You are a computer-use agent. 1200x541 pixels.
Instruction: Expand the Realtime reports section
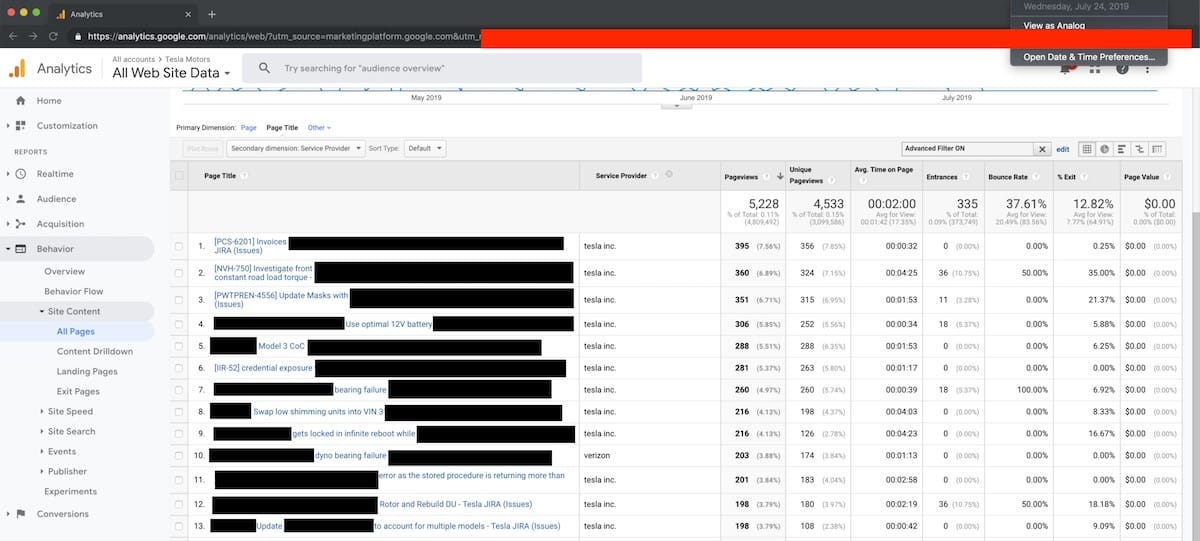(x=8, y=174)
